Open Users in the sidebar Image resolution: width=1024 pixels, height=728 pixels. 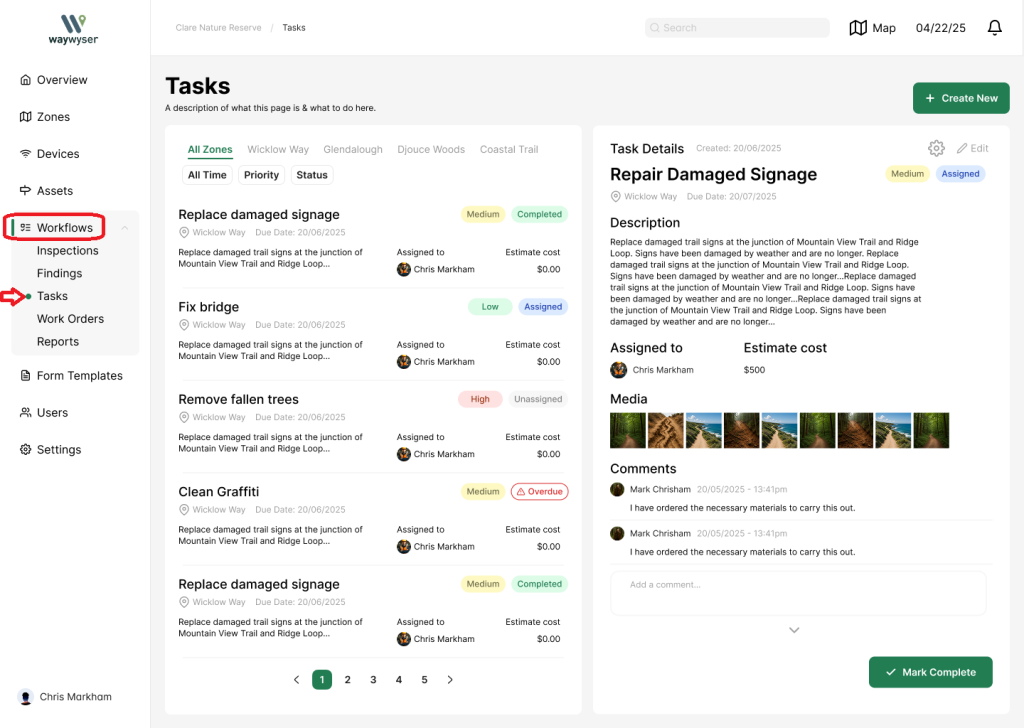click(52, 413)
